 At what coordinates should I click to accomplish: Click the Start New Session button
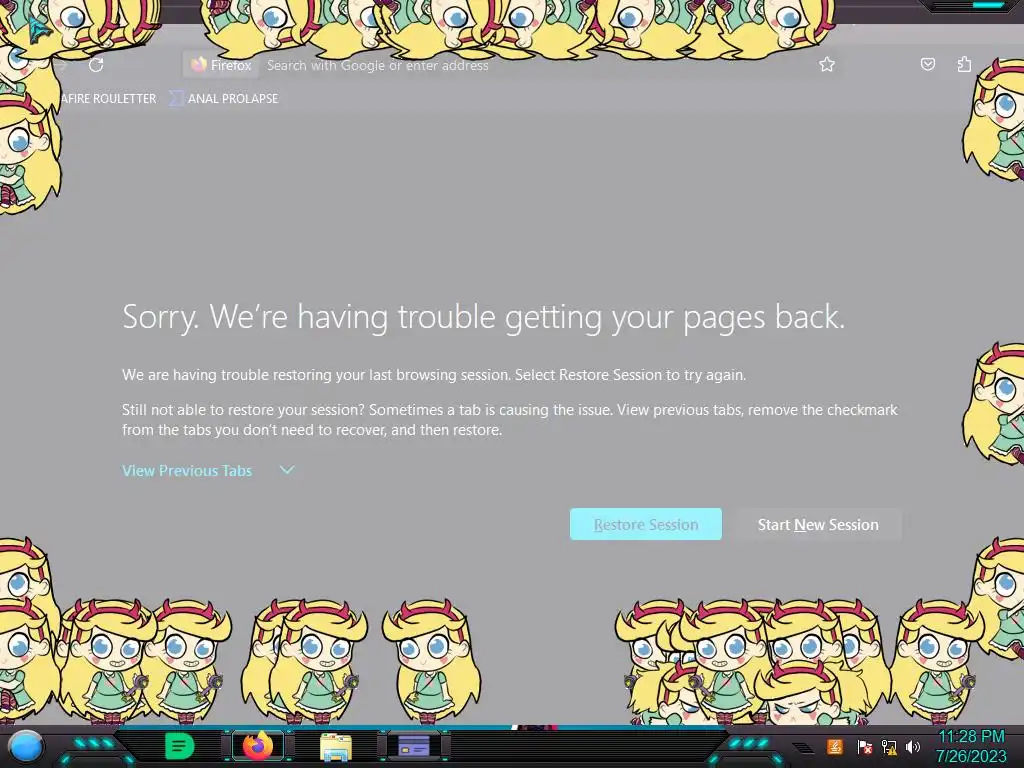818,524
